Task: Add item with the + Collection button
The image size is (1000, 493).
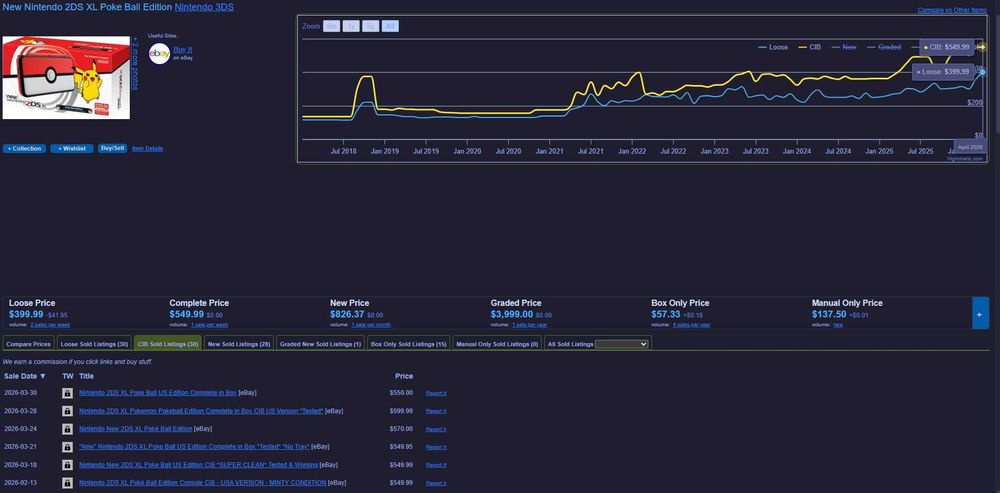Action: pyautogui.click(x=24, y=149)
